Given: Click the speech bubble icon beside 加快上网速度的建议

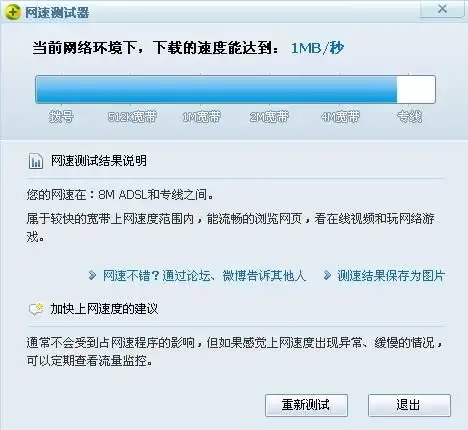Looking at the screenshot, I should [36, 309].
